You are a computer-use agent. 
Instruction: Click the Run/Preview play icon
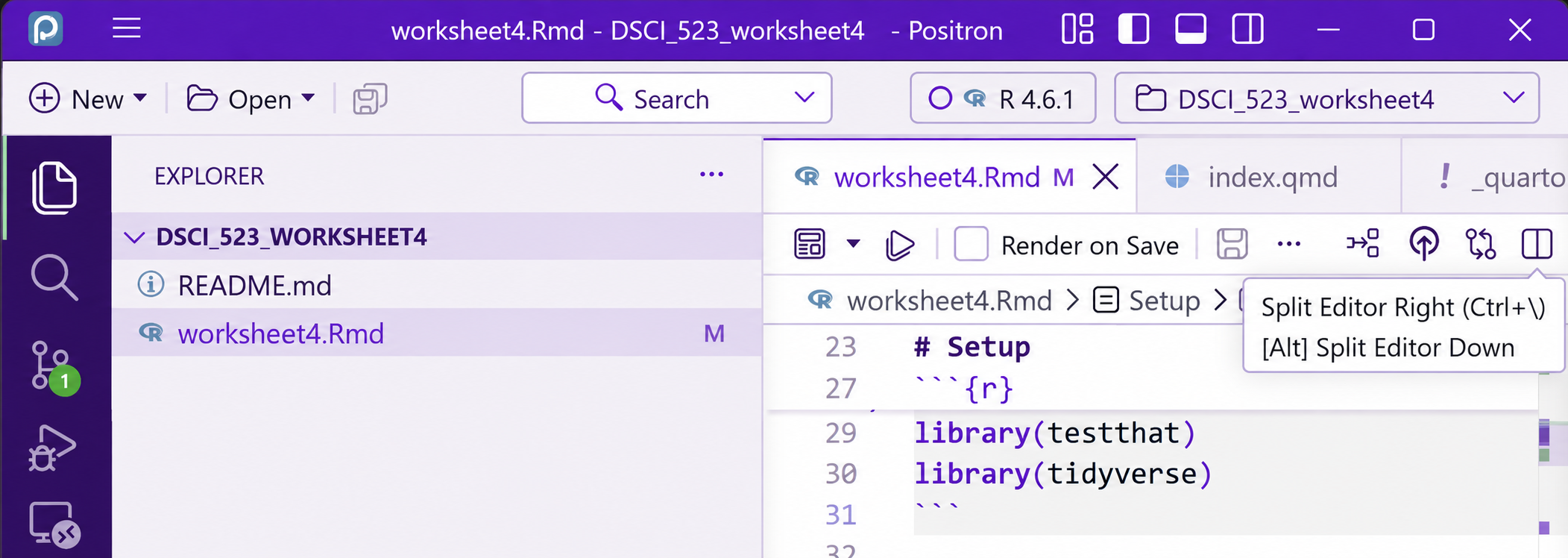[x=900, y=245]
